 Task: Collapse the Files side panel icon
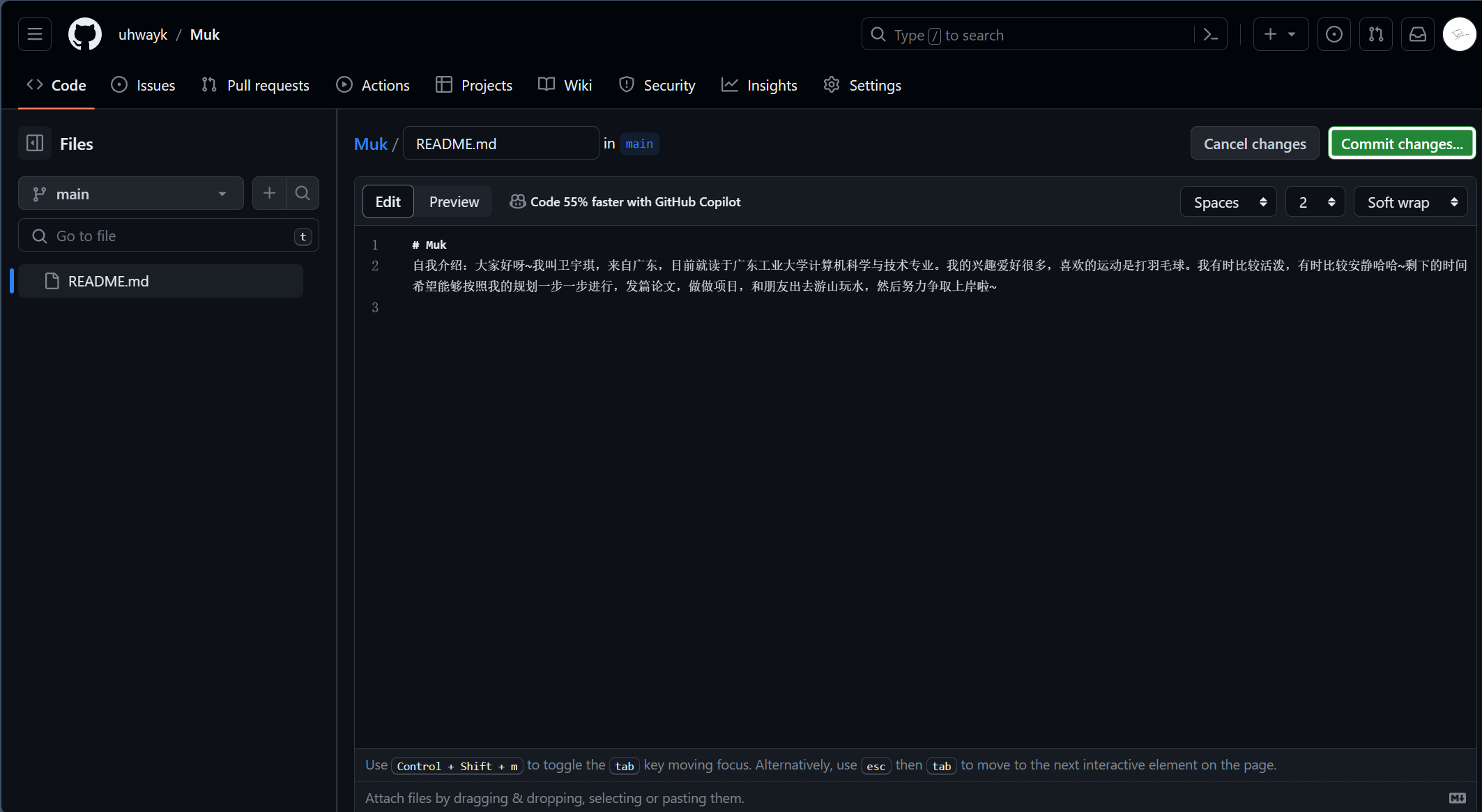35,144
